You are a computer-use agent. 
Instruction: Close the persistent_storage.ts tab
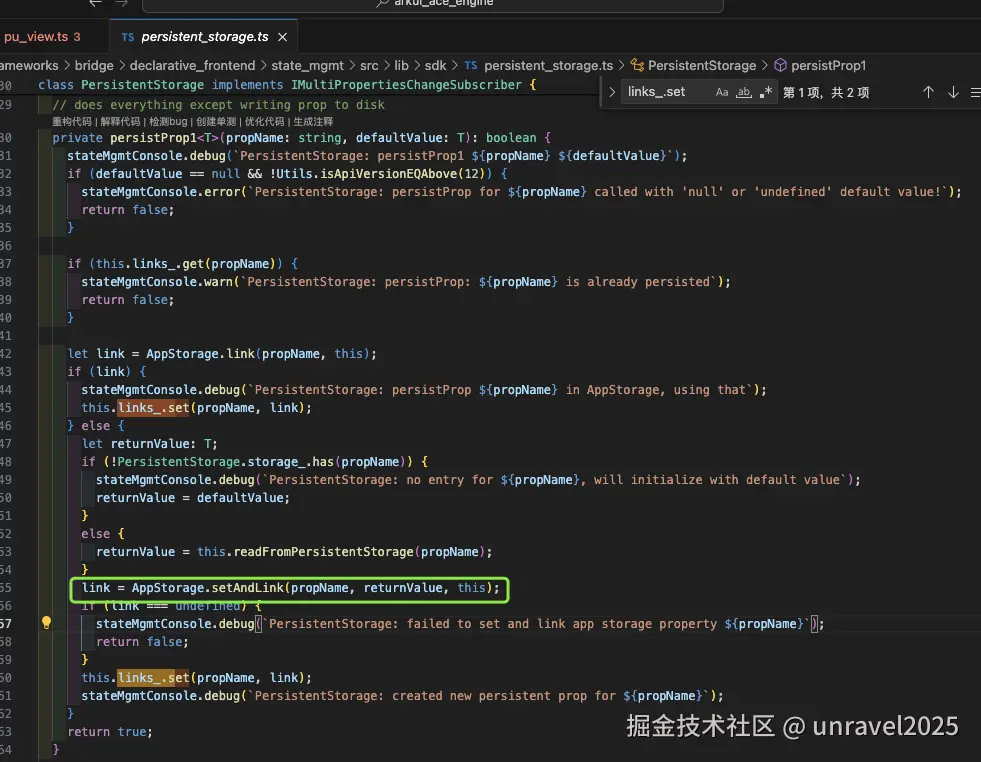pyautogui.click(x=283, y=37)
